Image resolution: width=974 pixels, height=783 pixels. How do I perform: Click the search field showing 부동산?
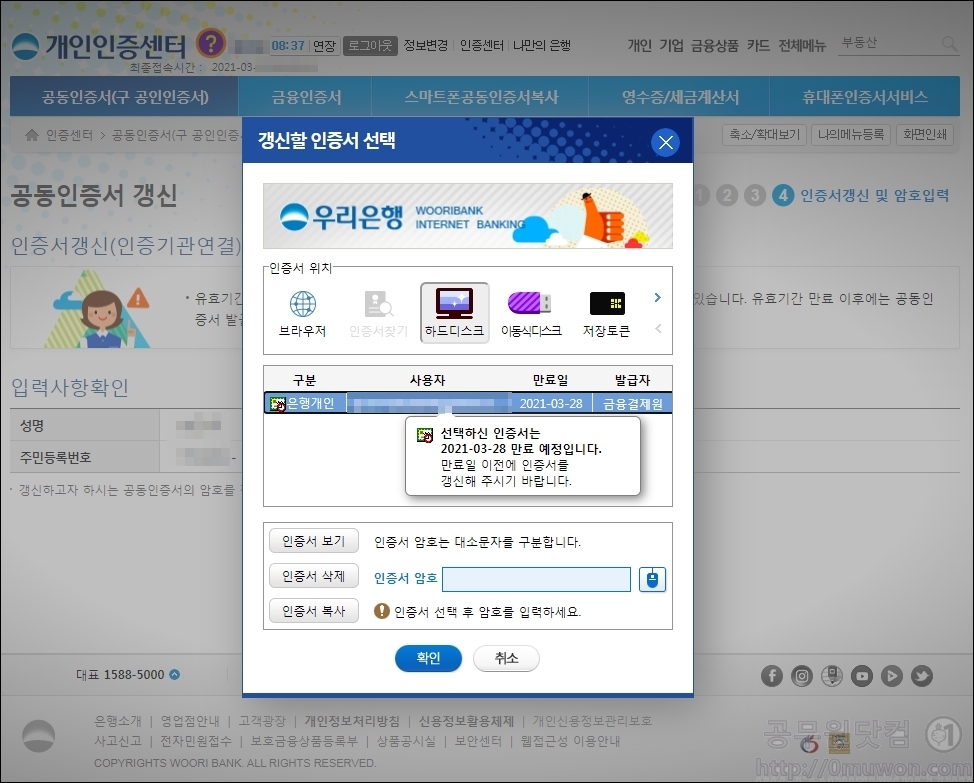point(888,43)
